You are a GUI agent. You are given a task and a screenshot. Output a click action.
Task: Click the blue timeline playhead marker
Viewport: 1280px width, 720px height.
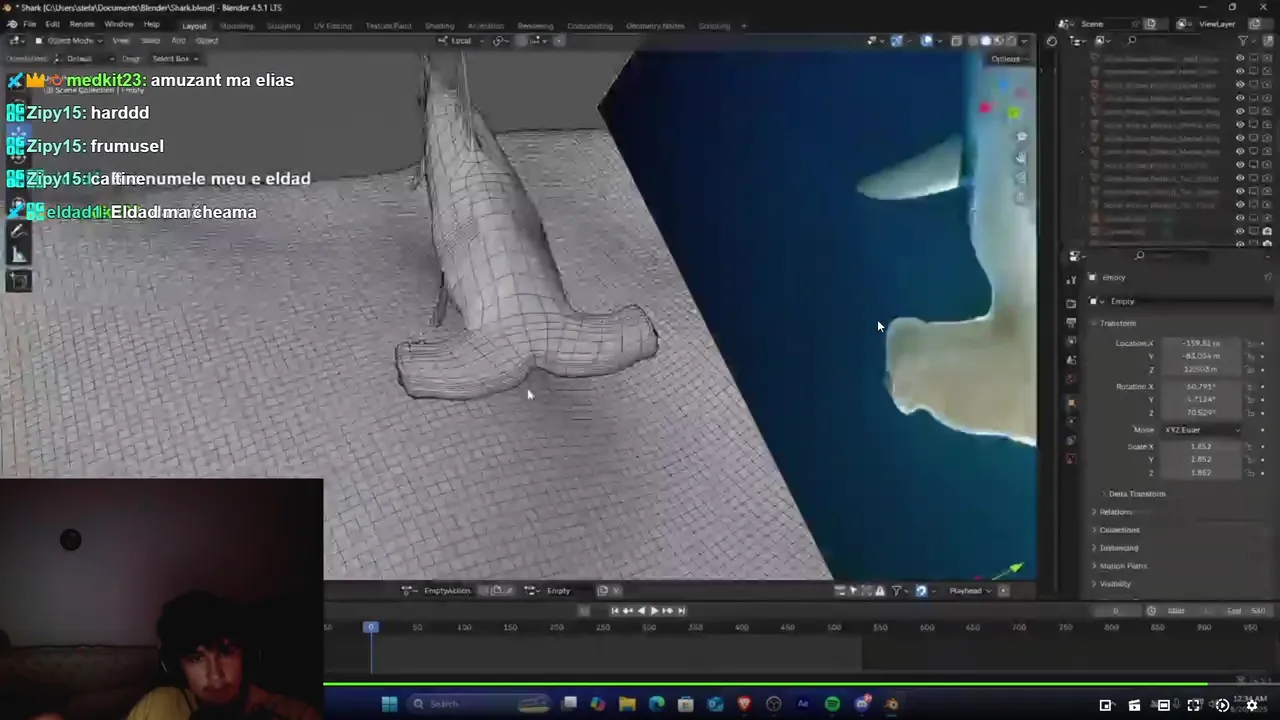371,627
